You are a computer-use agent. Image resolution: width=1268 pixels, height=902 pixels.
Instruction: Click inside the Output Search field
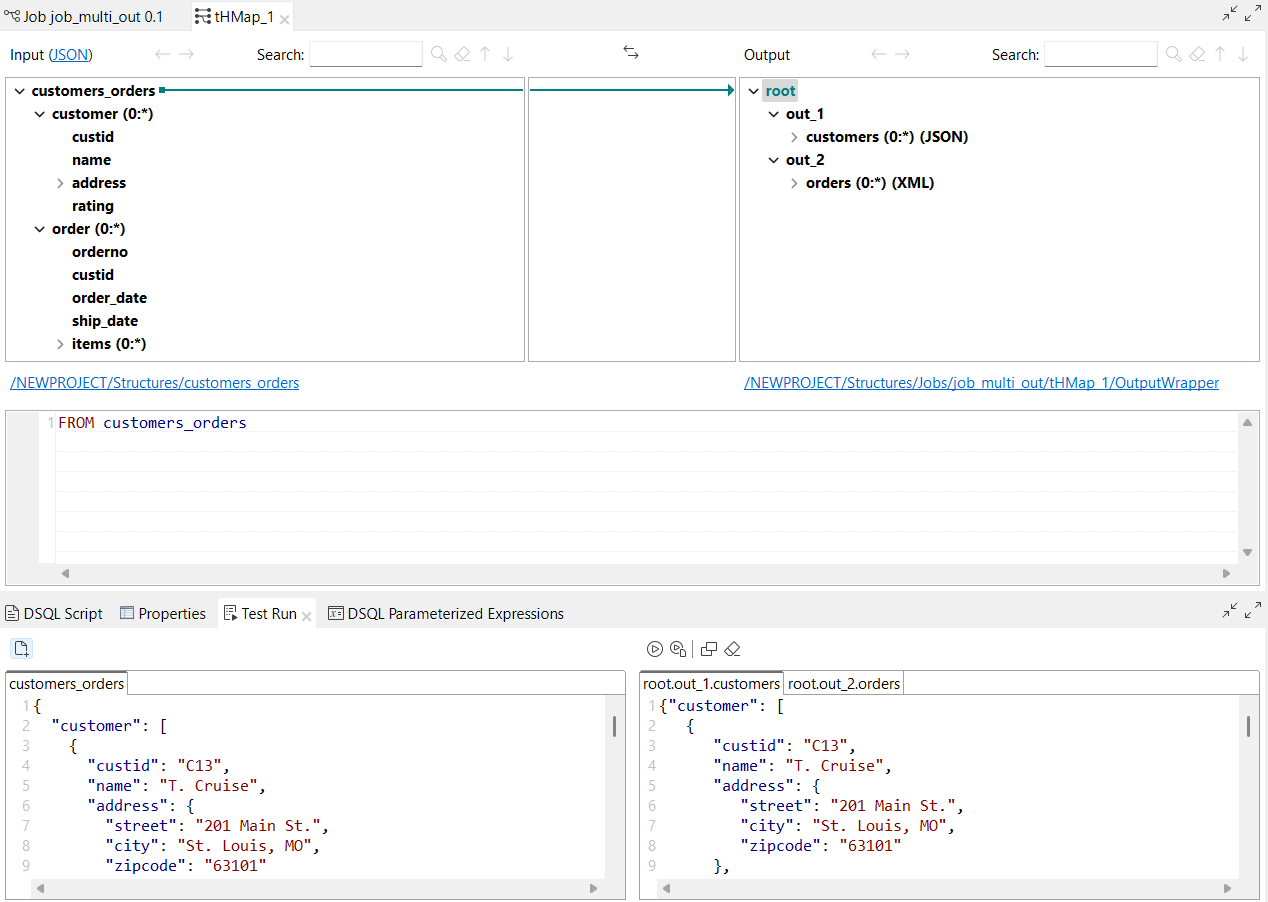[1100, 54]
